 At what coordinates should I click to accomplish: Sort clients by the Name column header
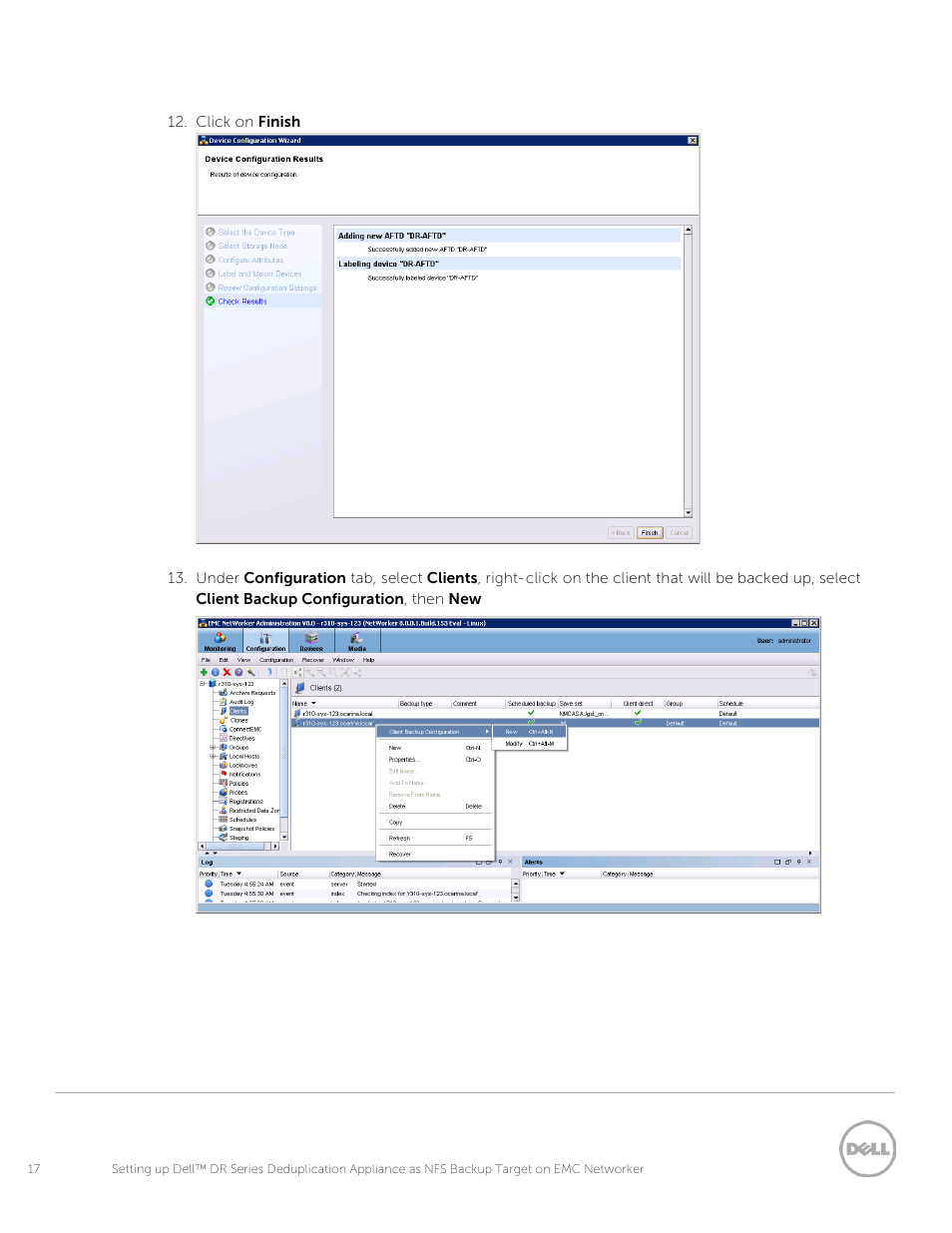coord(343,704)
